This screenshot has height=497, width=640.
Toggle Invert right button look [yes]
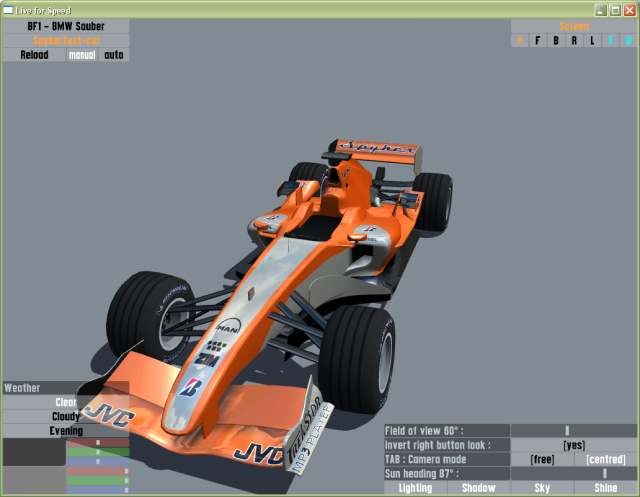(573, 445)
